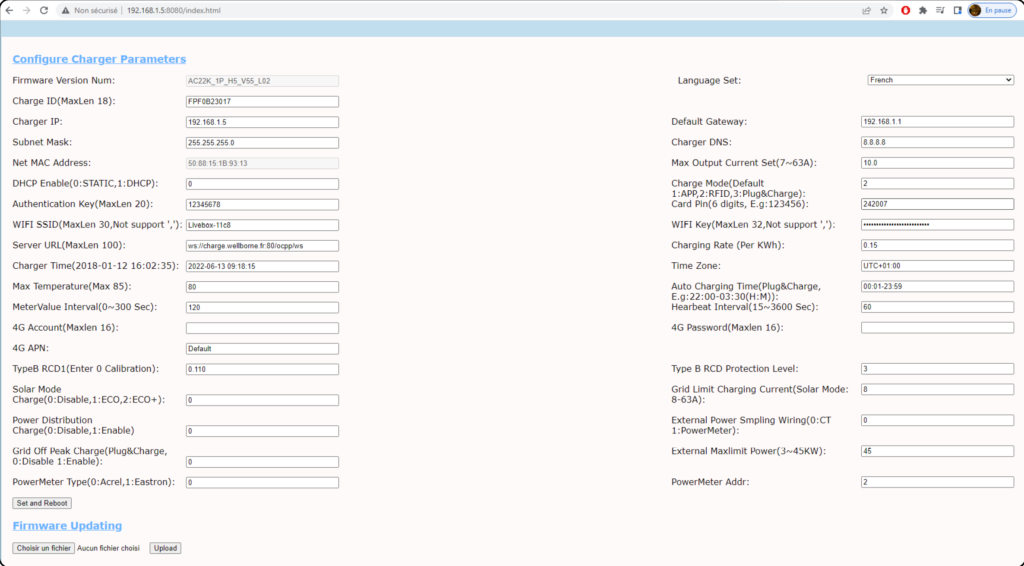Click the Authentication Key field 12345678
The image size is (1024, 566).
(262, 204)
